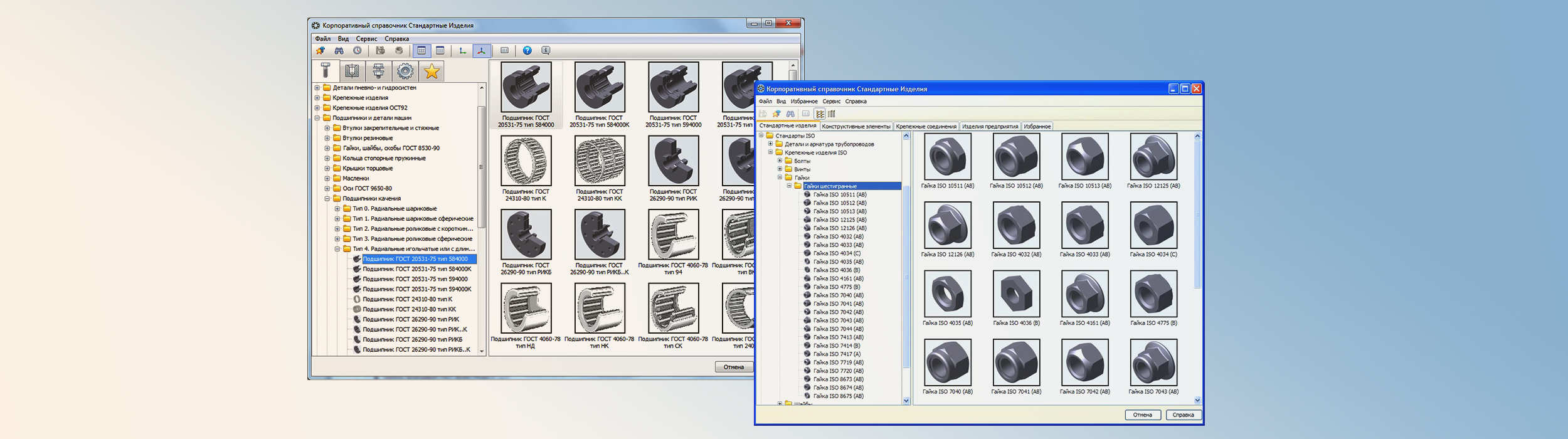The image size is (1568, 439).
Task: Toggle first table view button in left toolbar
Action: tap(421, 51)
